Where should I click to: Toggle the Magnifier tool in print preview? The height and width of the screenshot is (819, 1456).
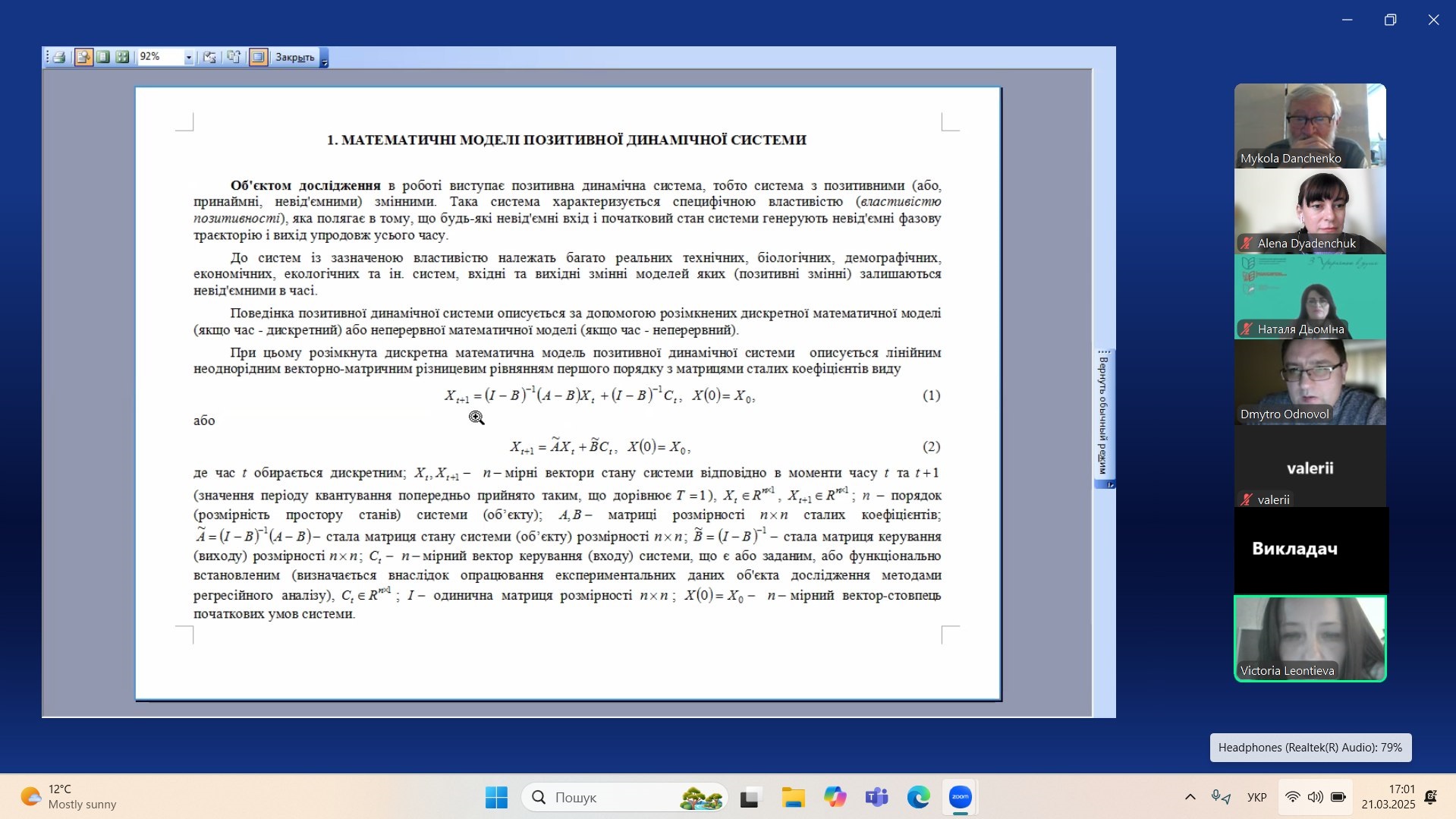click(83, 57)
